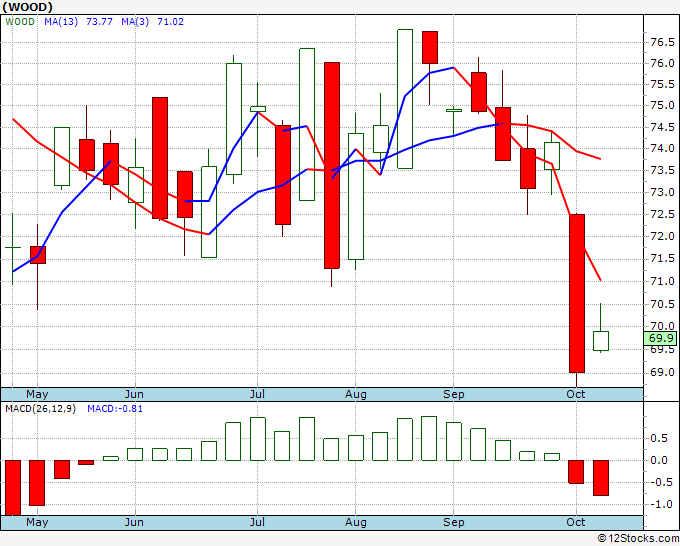This screenshot has height=546, width=680.
Task: Click the MACD:-0.81 value label
Action: 115,409
